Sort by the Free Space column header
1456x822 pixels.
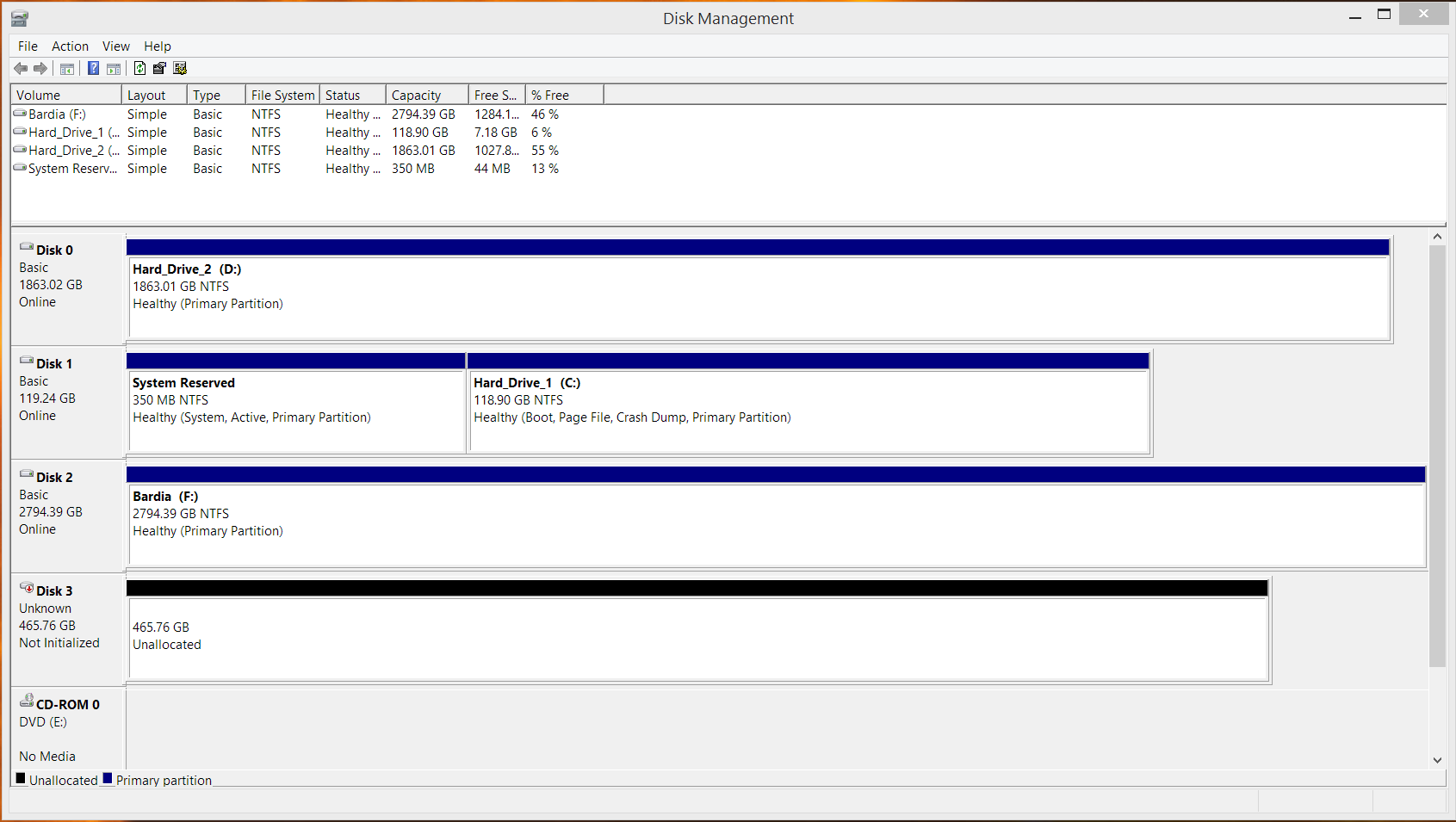pyautogui.click(x=497, y=96)
